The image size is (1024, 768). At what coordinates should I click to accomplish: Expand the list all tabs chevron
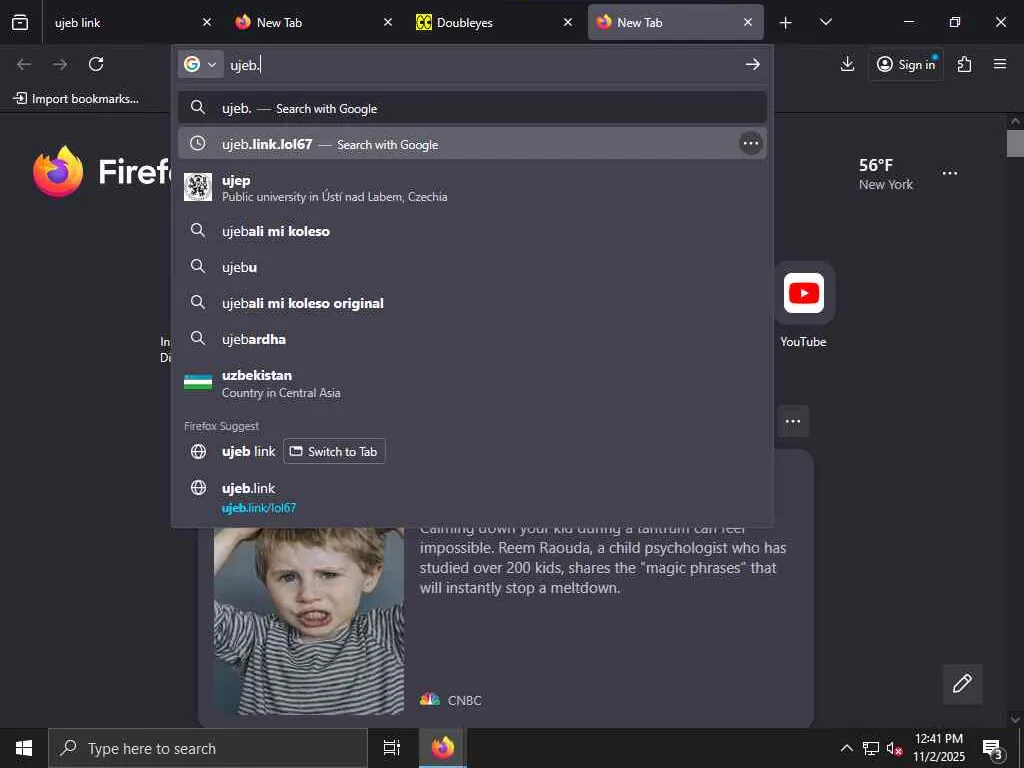point(825,22)
